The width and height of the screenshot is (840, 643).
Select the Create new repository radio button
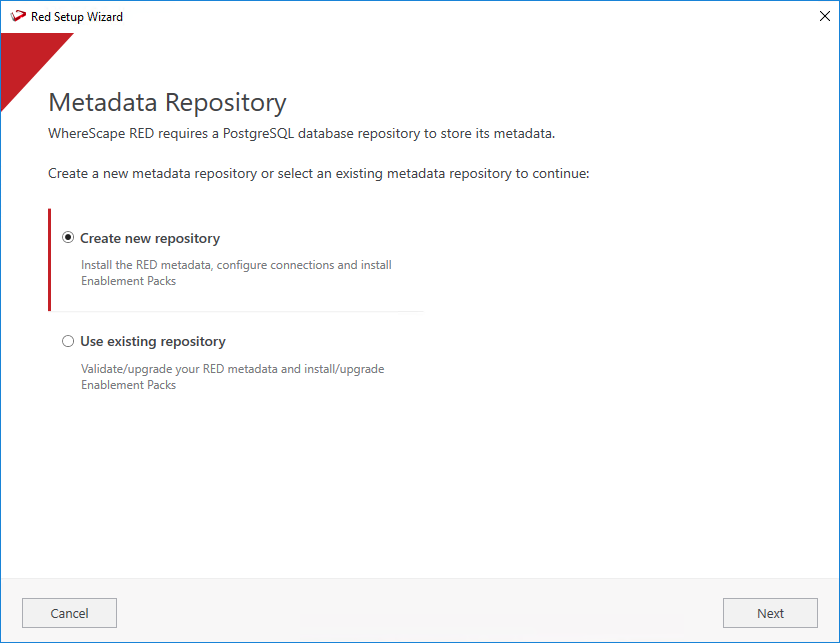pyautogui.click(x=68, y=238)
